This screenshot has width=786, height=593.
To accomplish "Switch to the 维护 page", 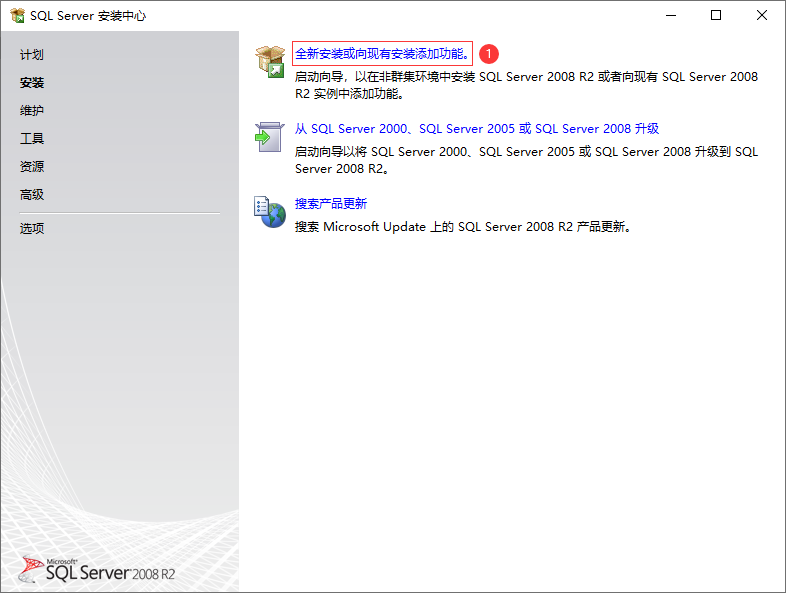I will [32, 110].
